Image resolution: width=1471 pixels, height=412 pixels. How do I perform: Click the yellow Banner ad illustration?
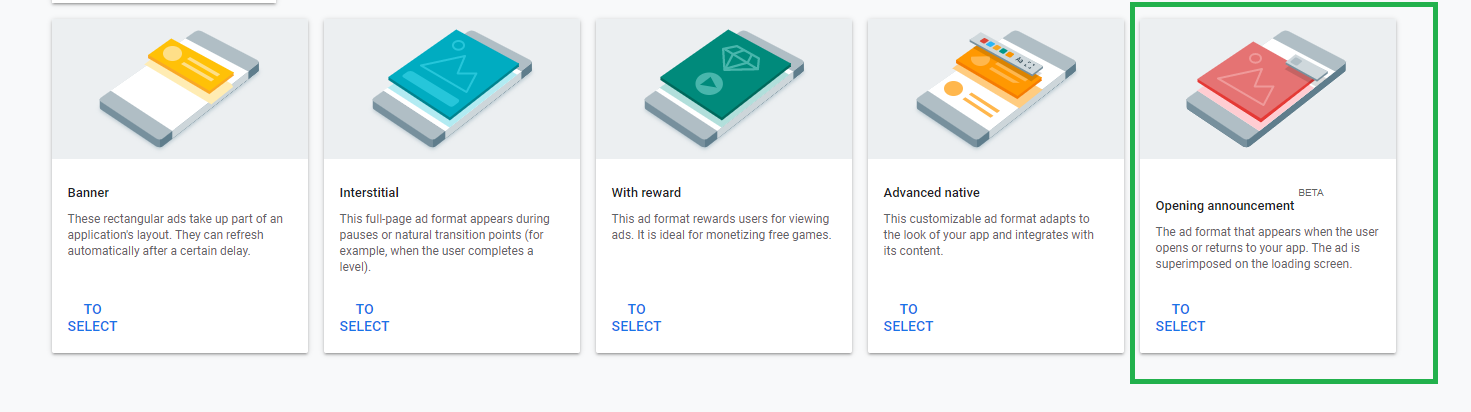tap(180, 89)
